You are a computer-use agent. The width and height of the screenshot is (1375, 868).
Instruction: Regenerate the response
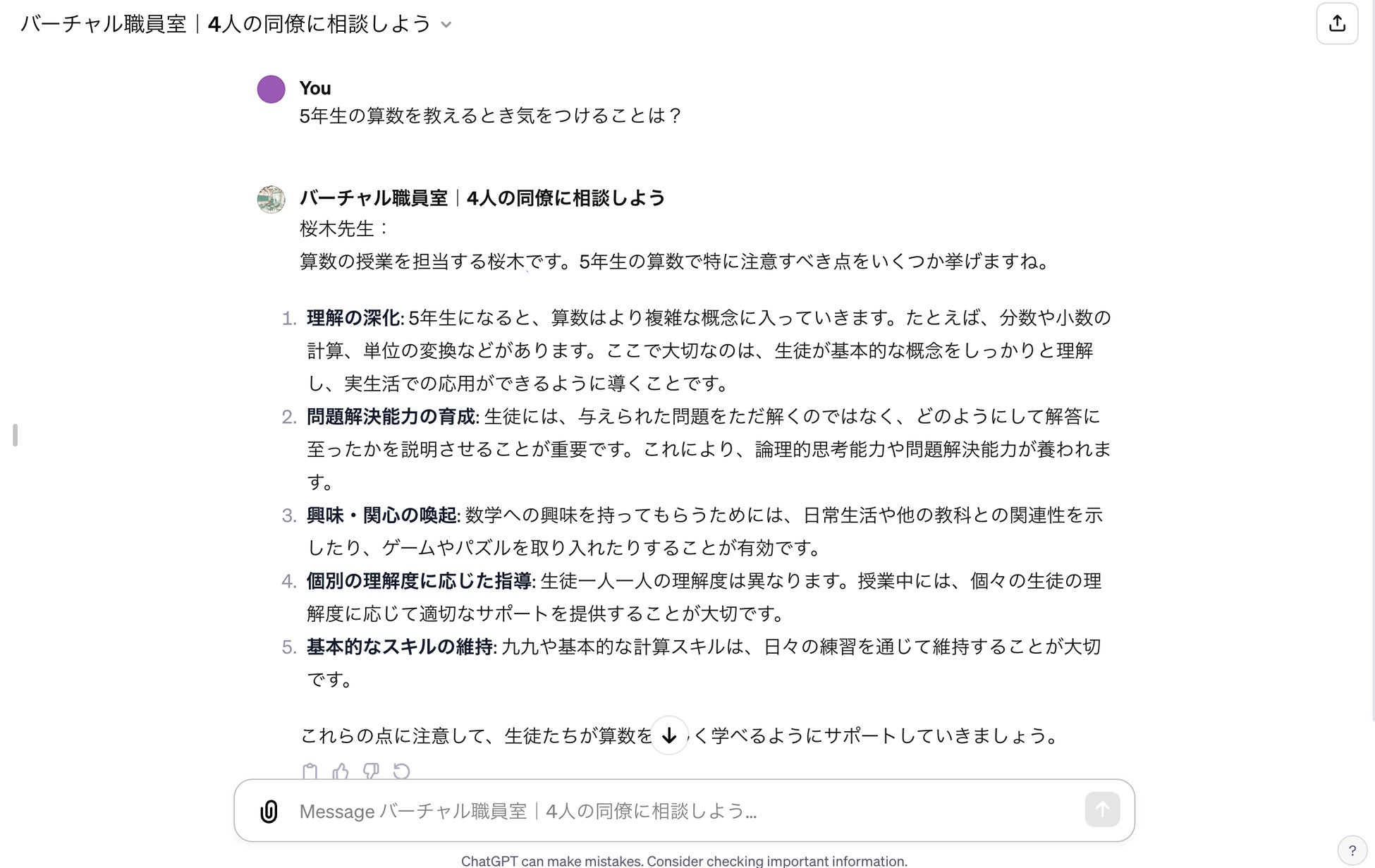[x=401, y=771]
